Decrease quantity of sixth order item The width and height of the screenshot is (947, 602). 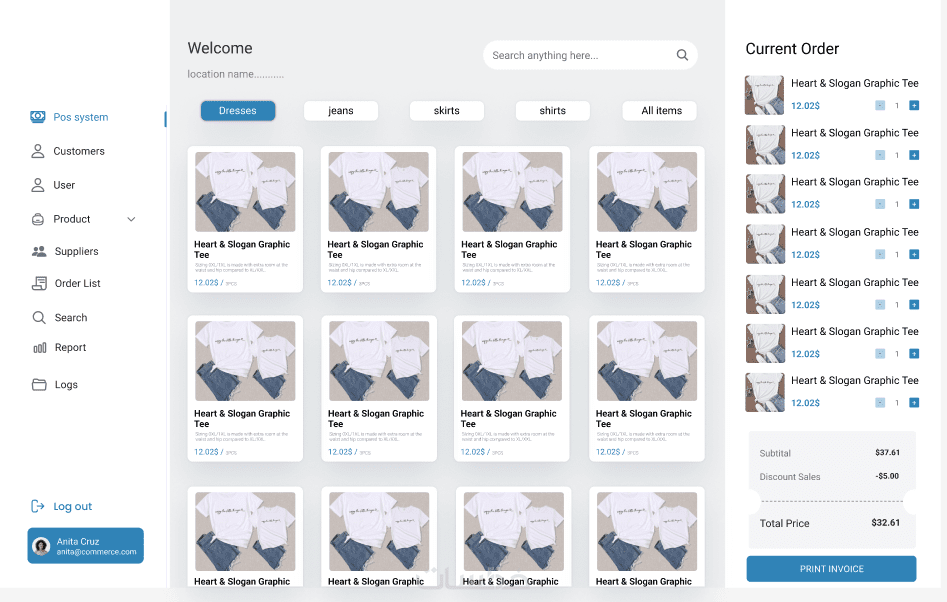tap(880, 354)
